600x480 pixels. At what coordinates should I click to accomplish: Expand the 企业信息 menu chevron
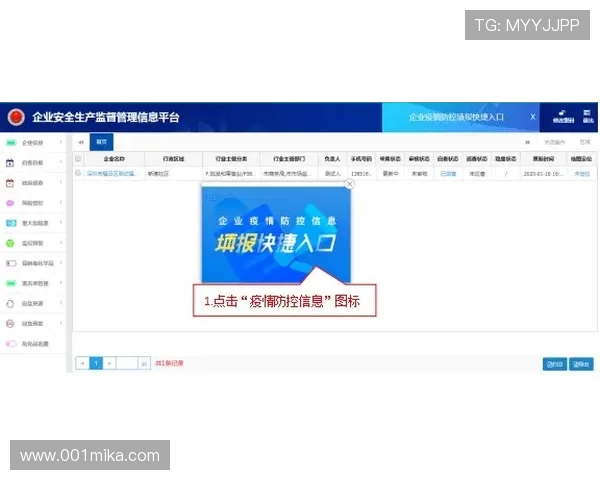pyautogui.click(x=60, y=142)
